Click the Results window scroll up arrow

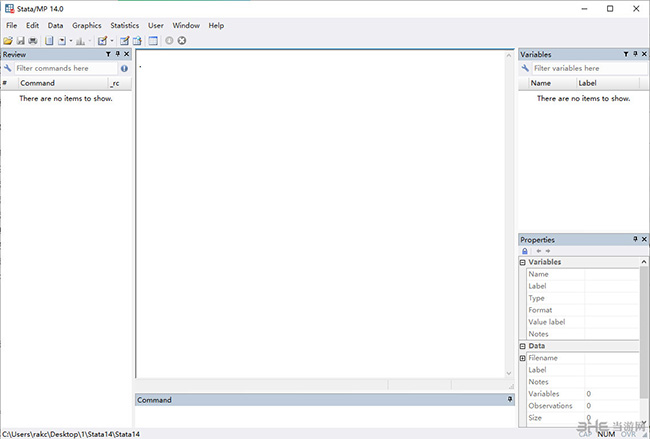[x=509, y=55]
